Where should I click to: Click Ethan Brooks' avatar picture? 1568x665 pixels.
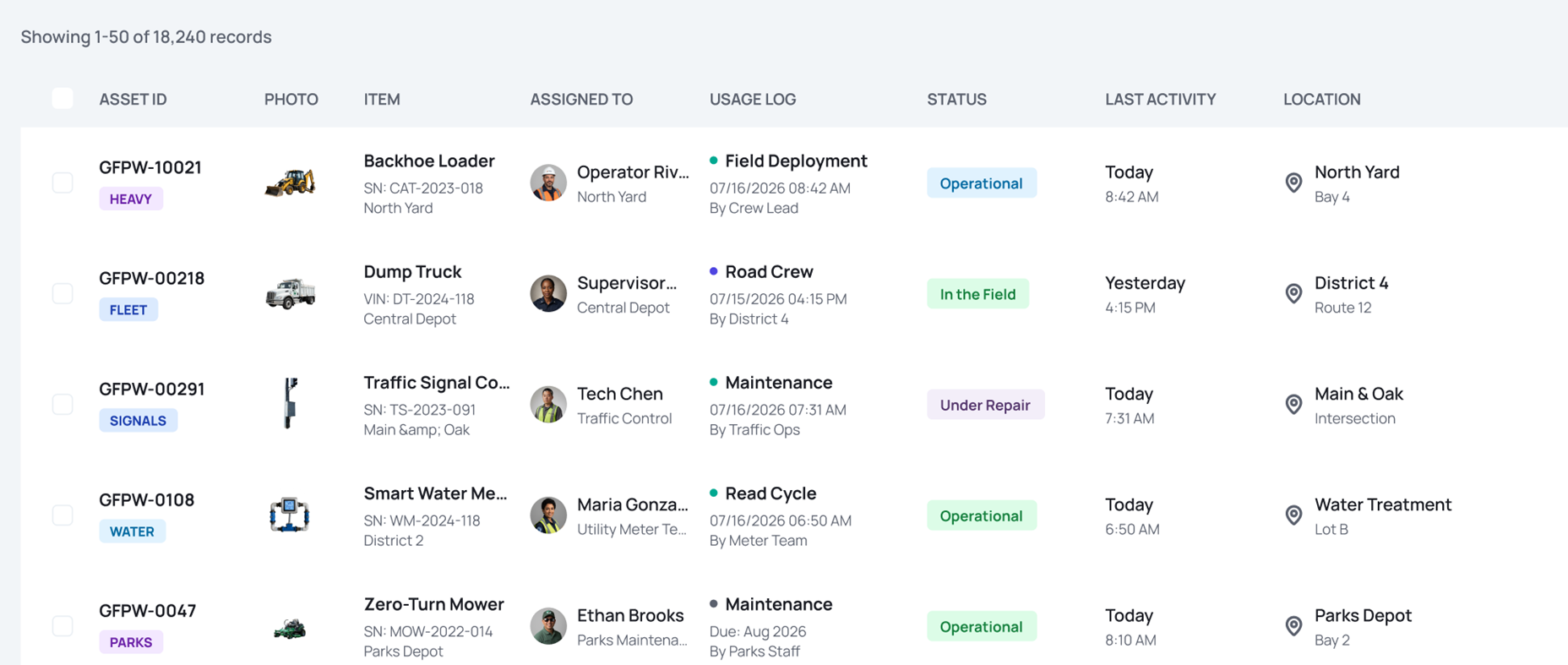coord(548,625)
